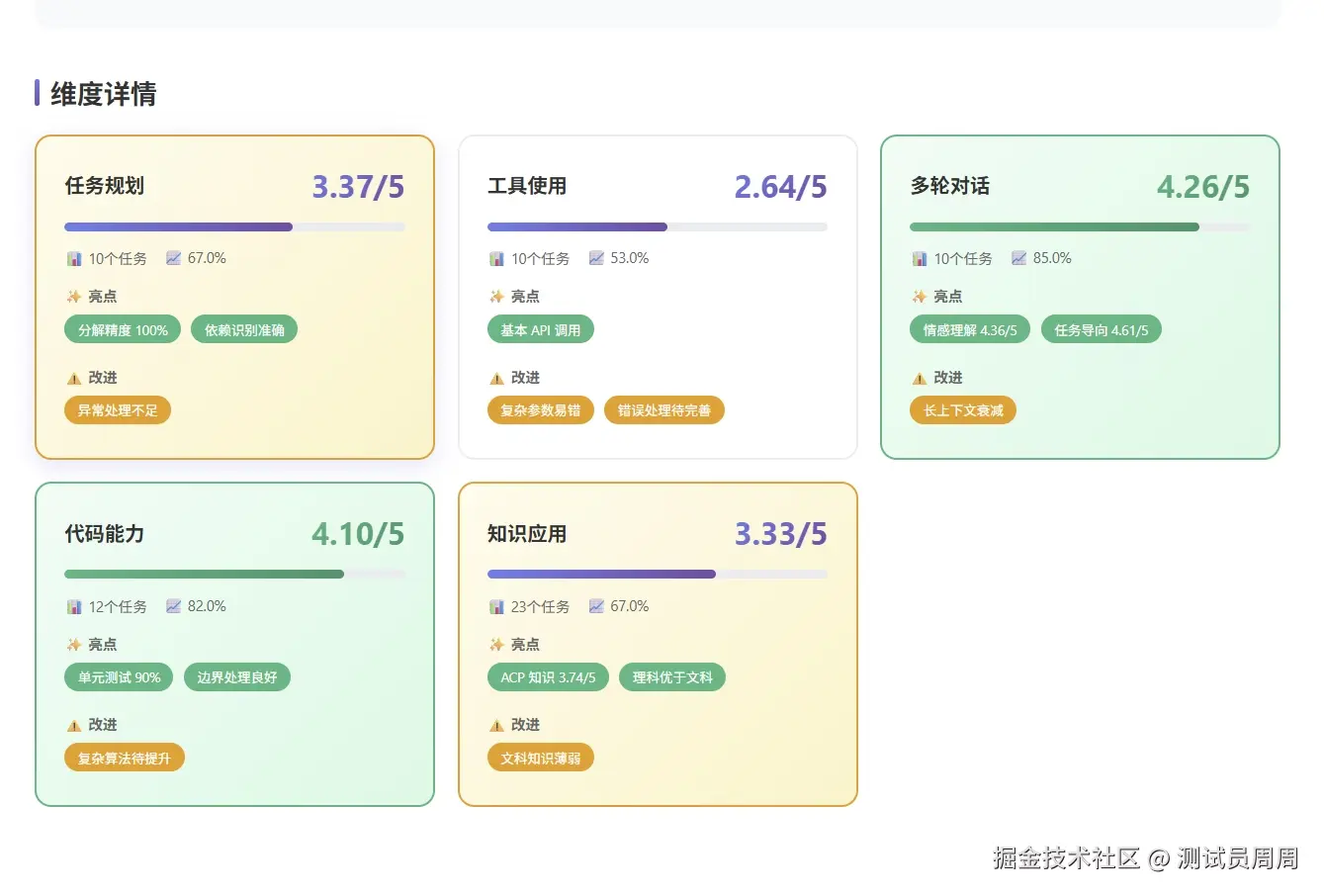Click the 文科知识薄弱 improvement tag
Image resolution: width=1324 pixels, height=896 pixels.
coord(540,759)
